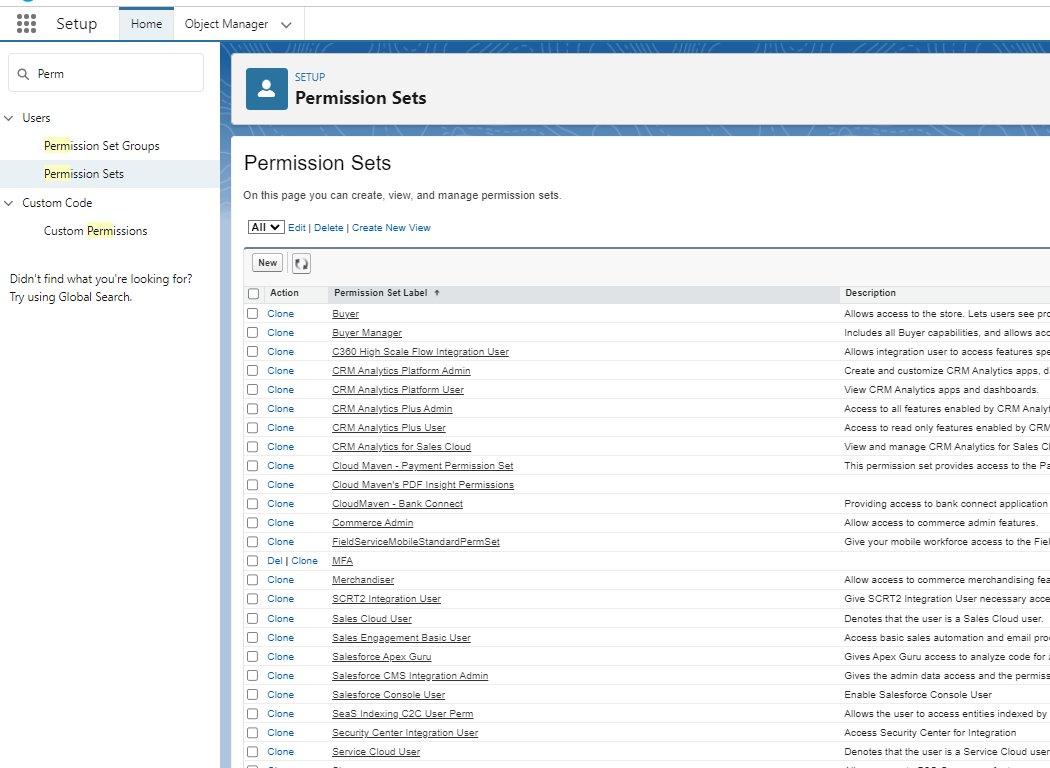Tick checkbox for Salesforce Console User
Screen dimensions: 1050x768
click(x=252, y=694)
